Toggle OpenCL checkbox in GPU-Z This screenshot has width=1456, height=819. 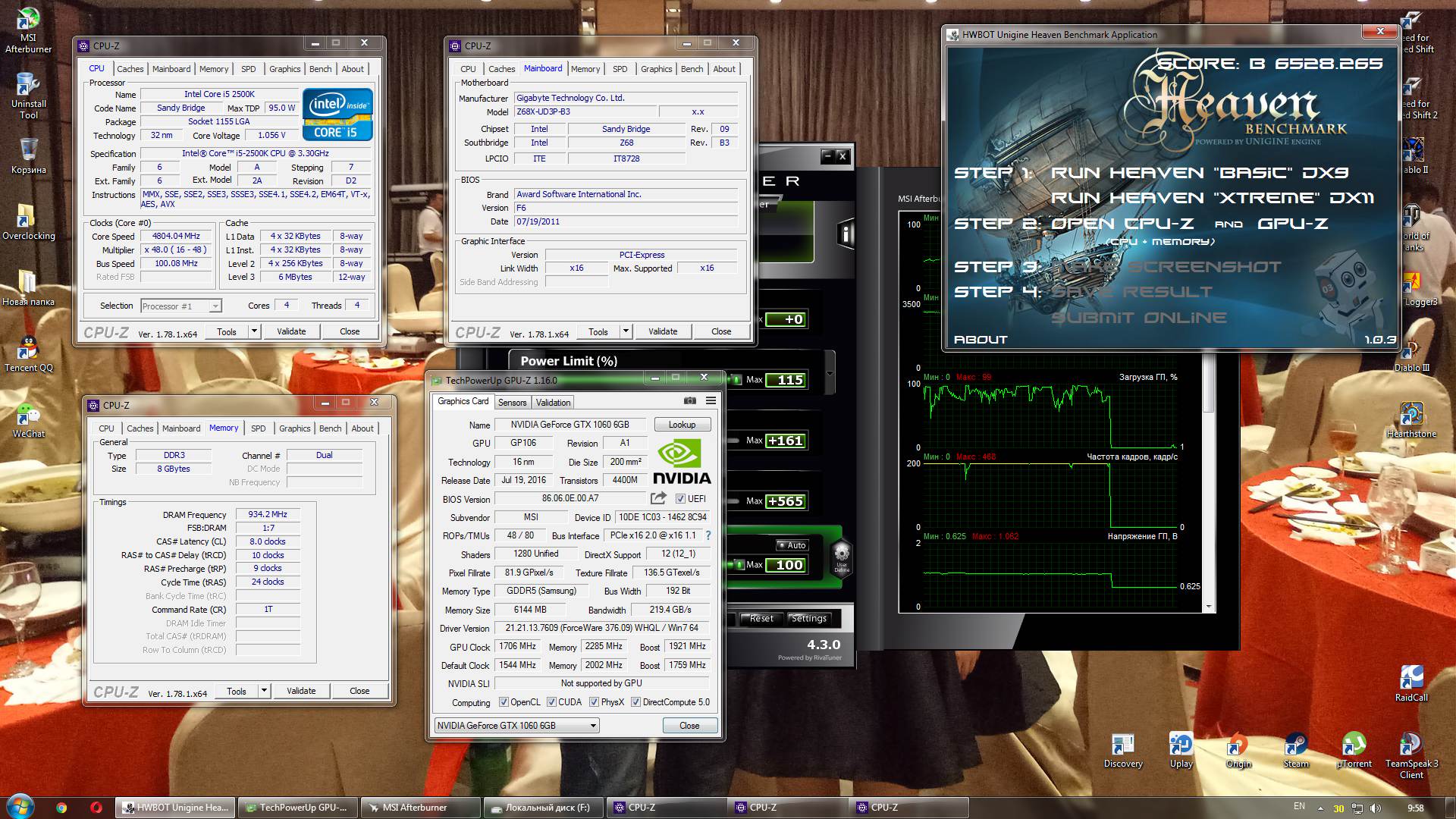pos(504,702)
